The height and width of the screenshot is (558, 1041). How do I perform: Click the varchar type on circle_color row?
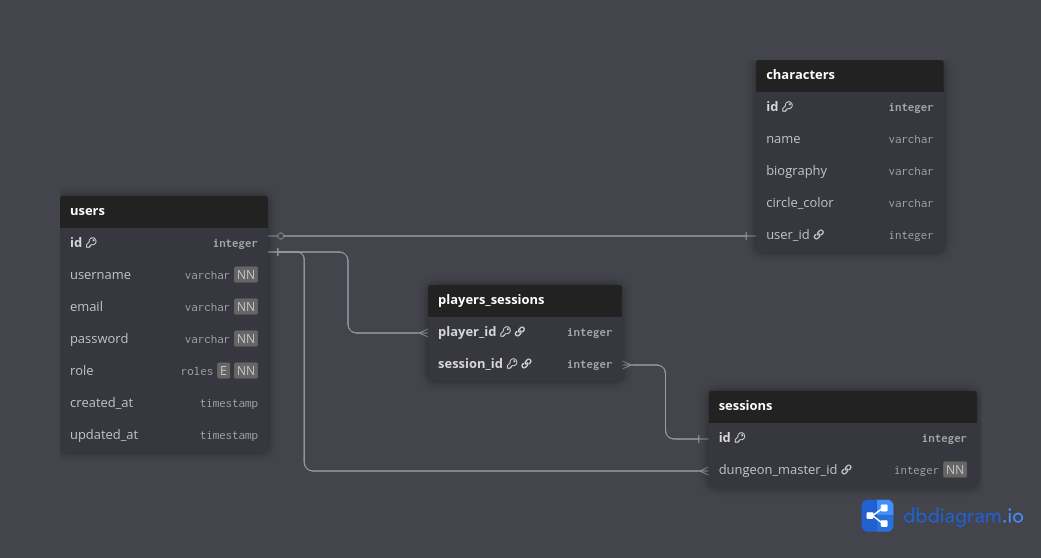click(x=911, y=203)
